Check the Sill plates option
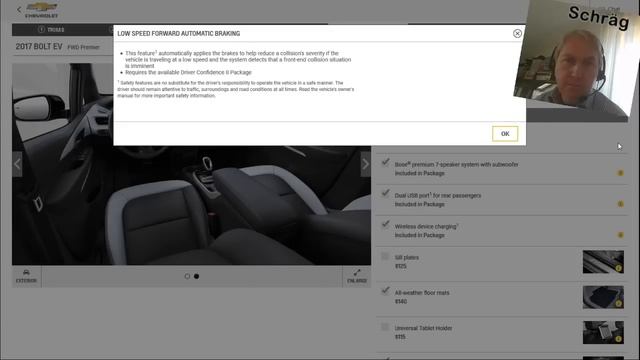This screenshot has height=360, width=640. tap(385, 256)
